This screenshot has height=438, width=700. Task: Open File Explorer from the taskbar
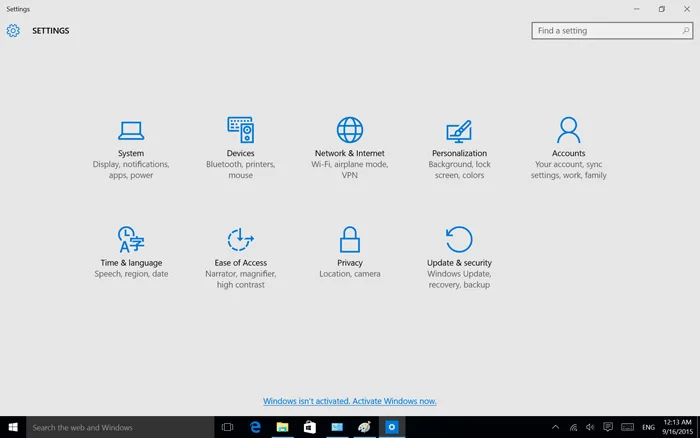pos(282,427)
